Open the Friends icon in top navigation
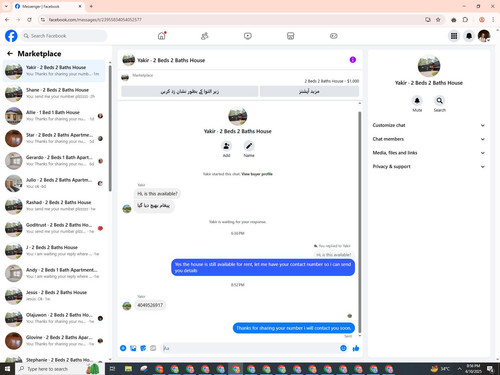The height and width of the screenshot is (375, 500). (x=204, y=36)
